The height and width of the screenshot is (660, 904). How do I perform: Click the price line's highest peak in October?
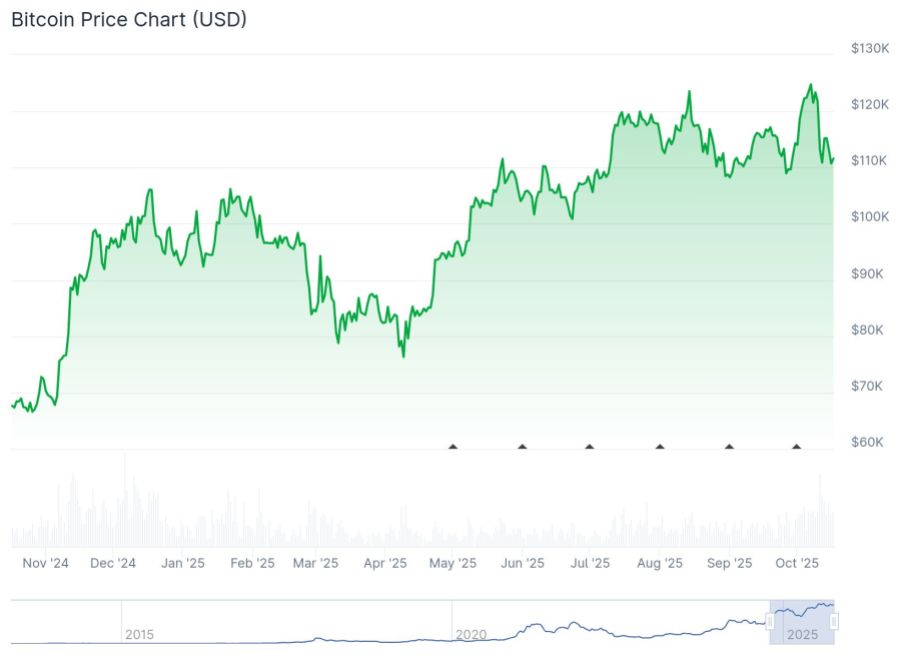click(x=810, y=85)
